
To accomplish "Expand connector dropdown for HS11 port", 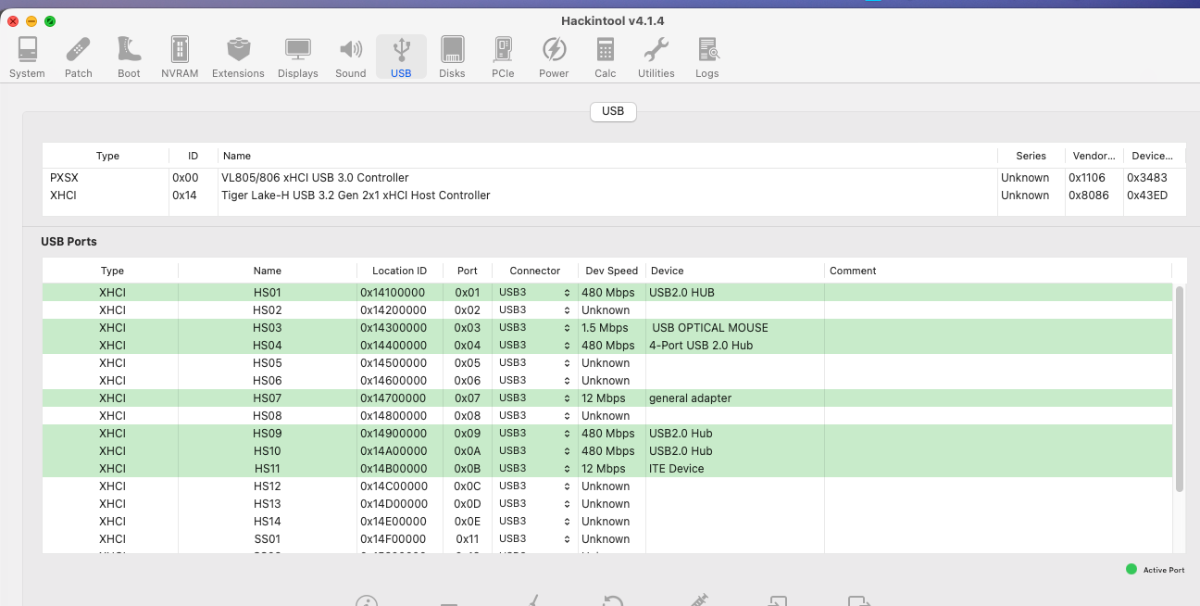I will point(535,468).
